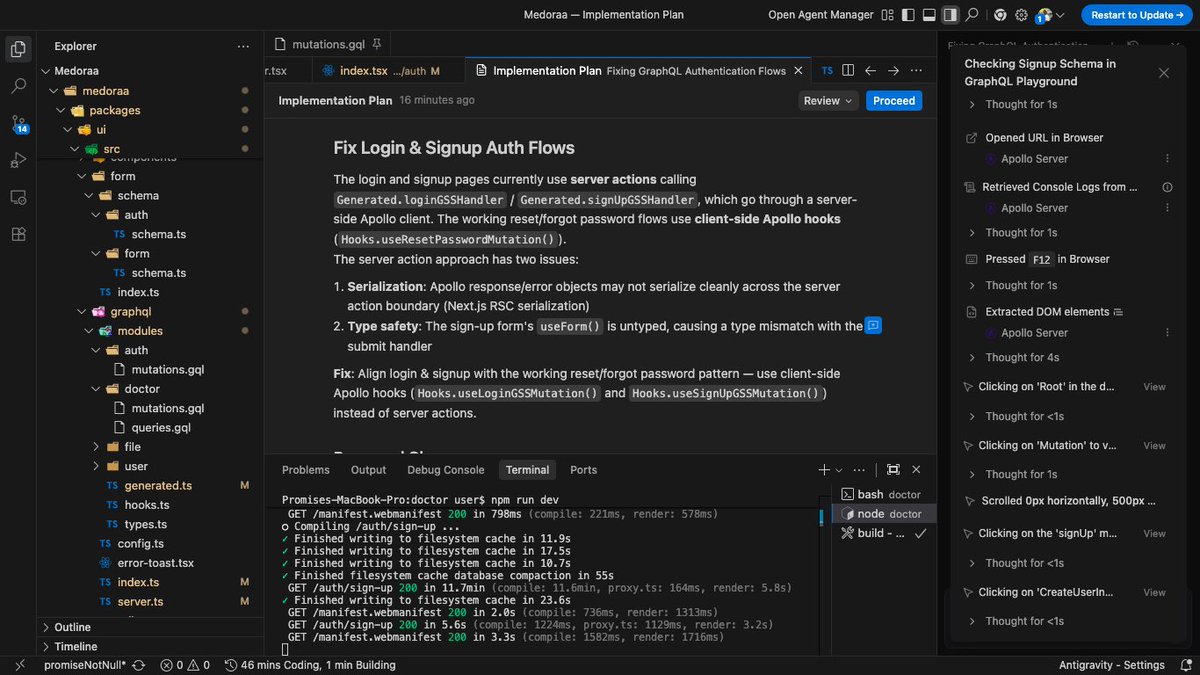Image resolution: width=1200 pixels, height=675 pixels.
Task: Switch to the mutations.gql tab
Action: coord(328,45)
